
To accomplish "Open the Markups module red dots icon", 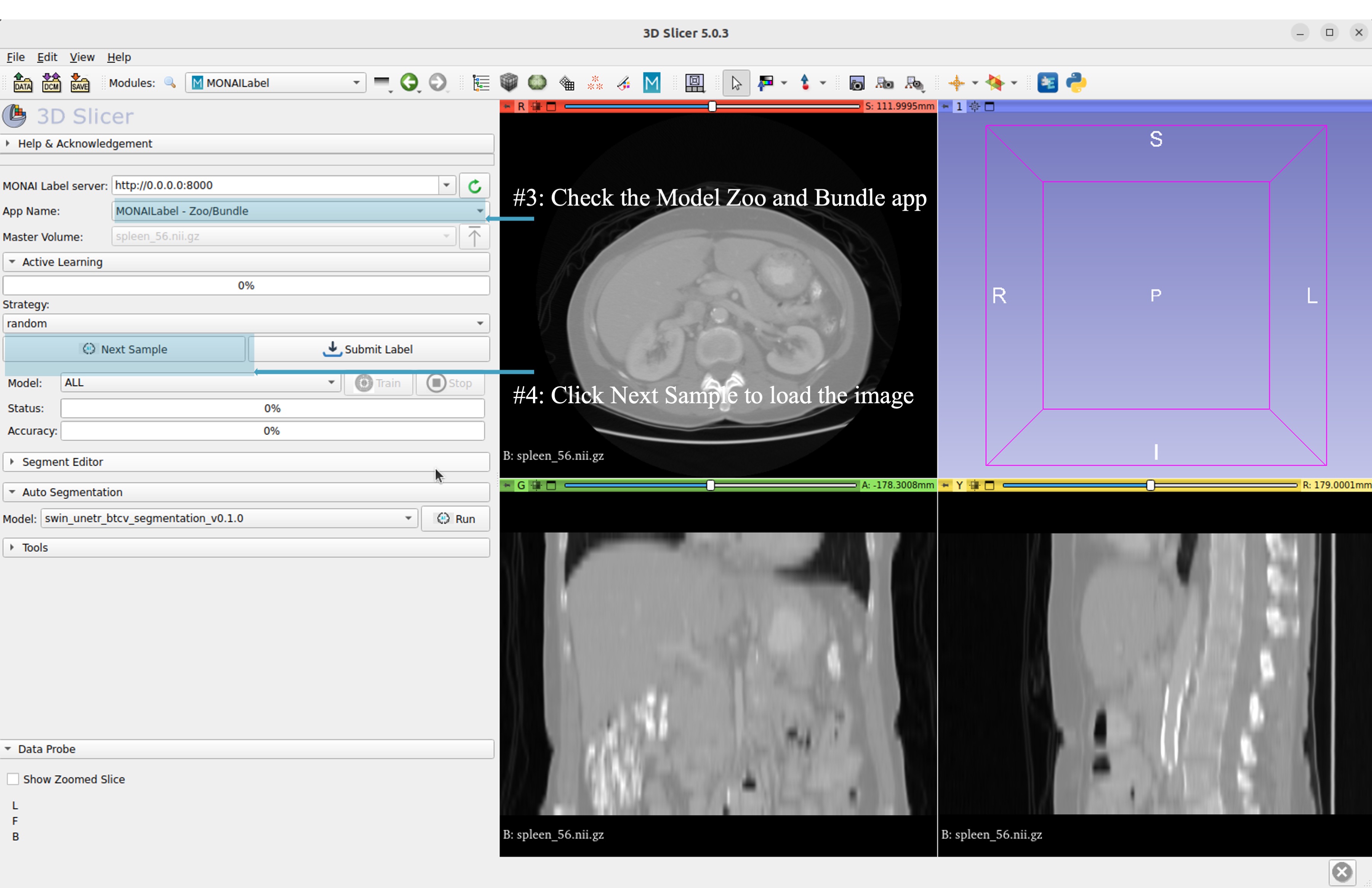I will point(595,82).
